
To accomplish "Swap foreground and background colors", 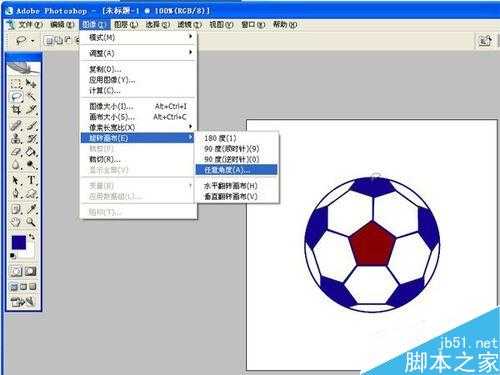I will pyautogui.click(x=32, y=237).
